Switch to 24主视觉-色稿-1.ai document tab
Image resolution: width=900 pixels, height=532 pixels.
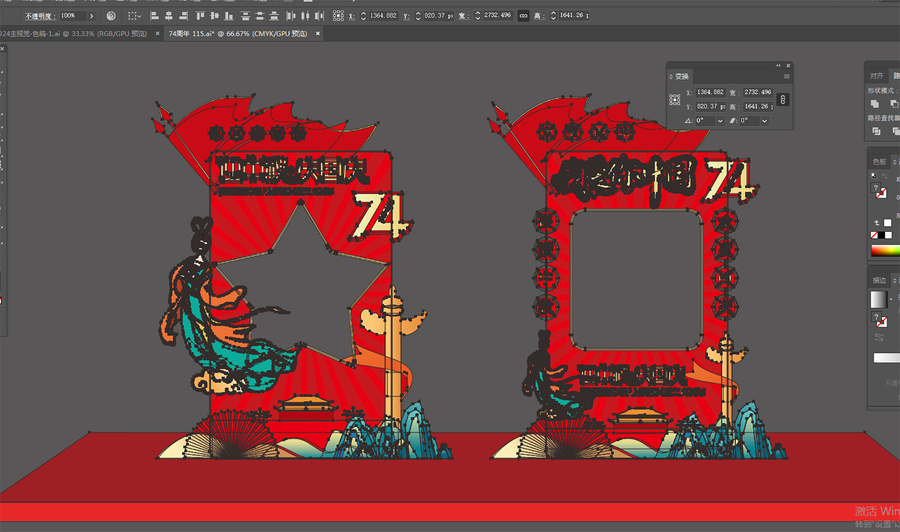pos(73,34)
